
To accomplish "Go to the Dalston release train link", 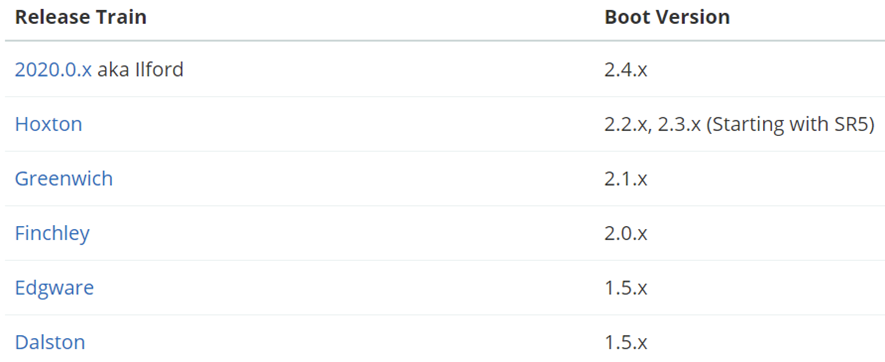I will click(50, 342).
